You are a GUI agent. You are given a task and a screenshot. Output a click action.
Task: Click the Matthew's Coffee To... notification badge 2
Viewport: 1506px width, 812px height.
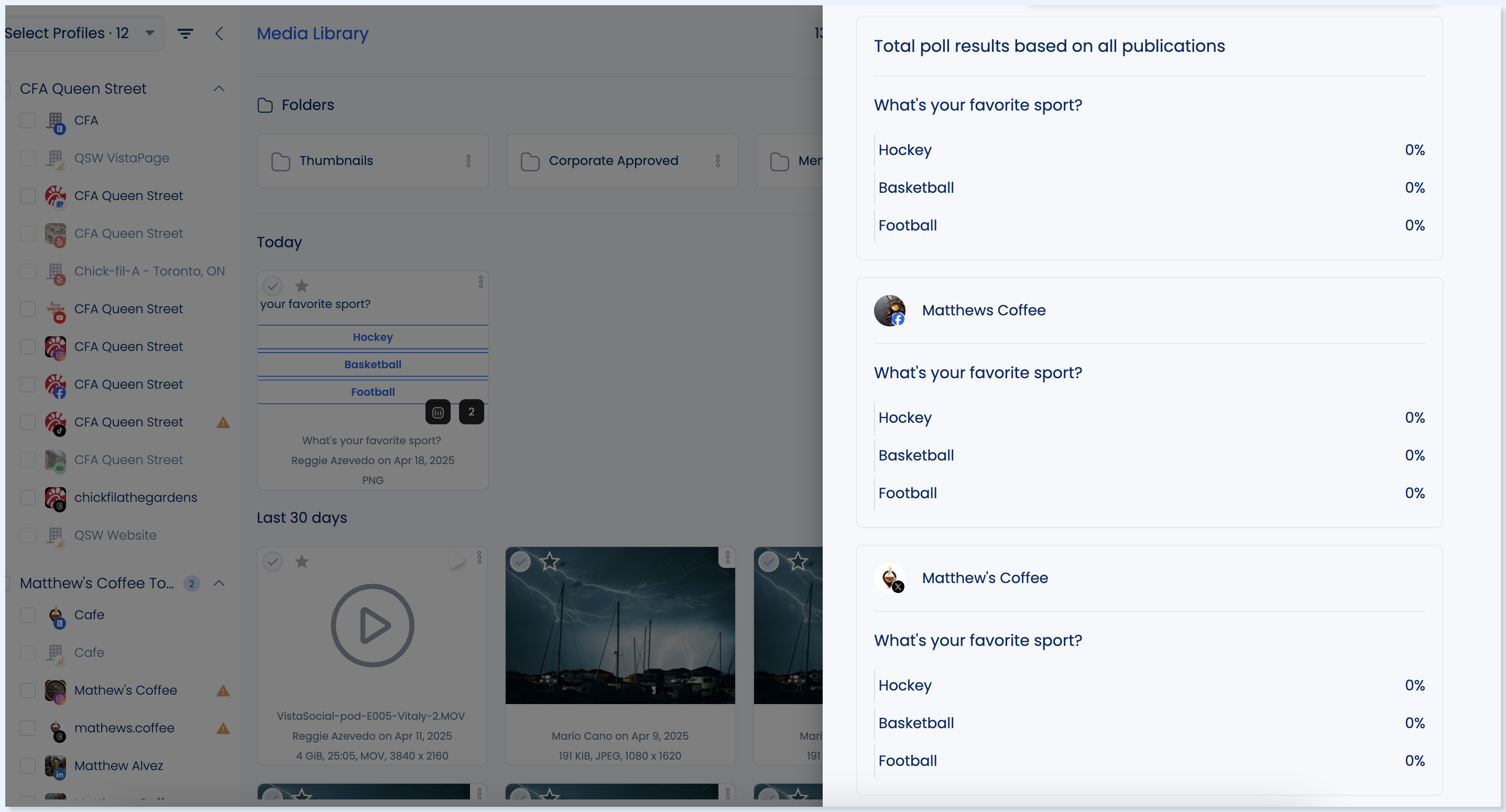[x=191, y=584]
